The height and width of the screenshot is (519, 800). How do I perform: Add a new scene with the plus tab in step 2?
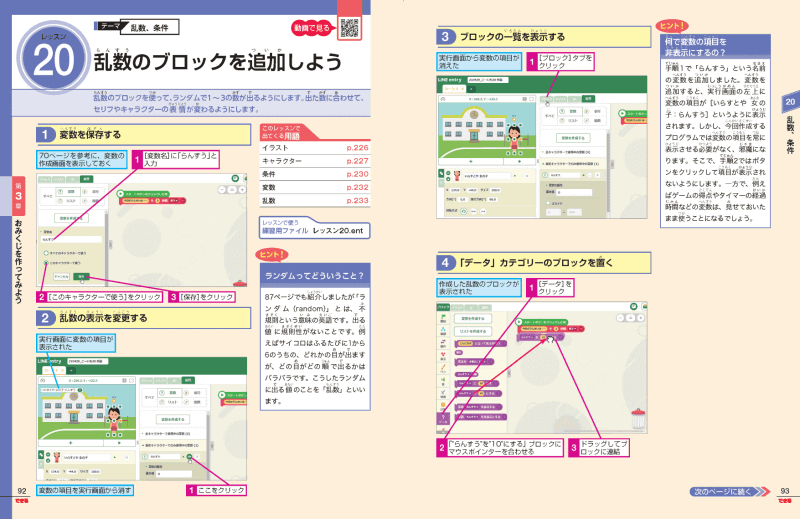pos(71,370)
